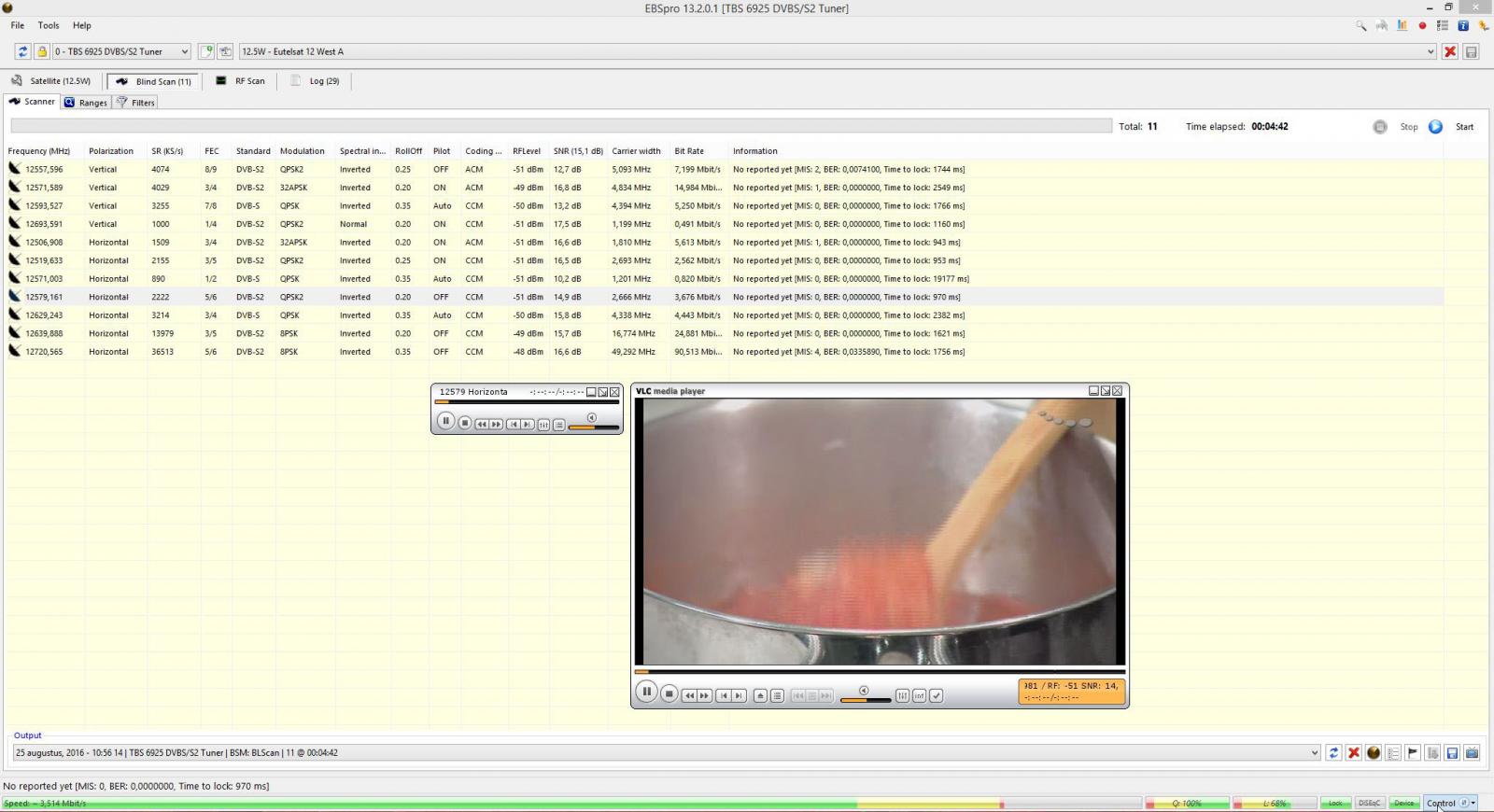Toggle the Device status indicator
The image size is (1494, 812).
1404,803
